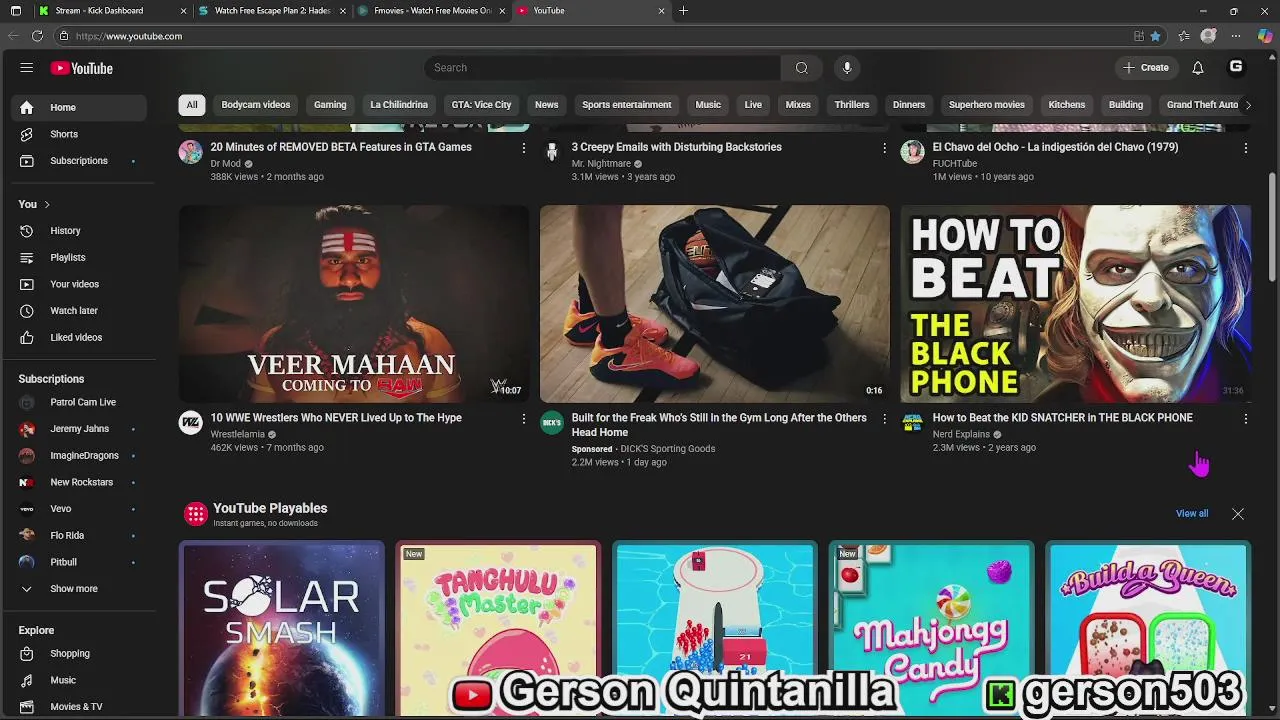Open Subscriptions in the sidebar
The height and width of the screenshot is (720, 1280).
click(x=79, y=161)
